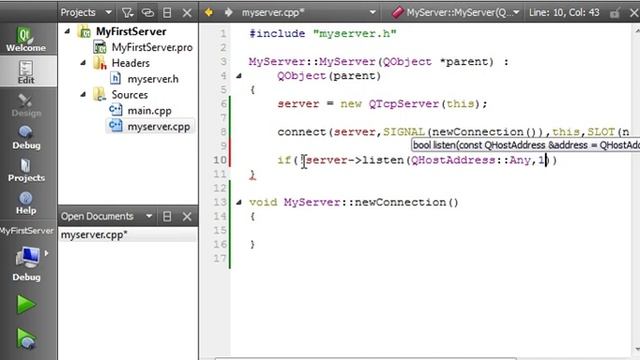Start debugging with the debug-run button
This screenshot has width=640, height=360.
tap(26, 339)
